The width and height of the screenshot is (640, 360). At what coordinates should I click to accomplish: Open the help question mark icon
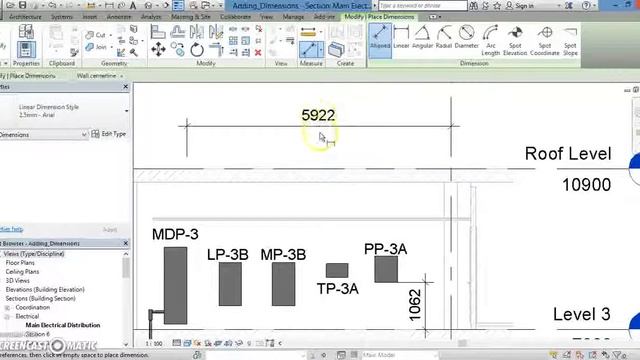click(x=586, y=6)
